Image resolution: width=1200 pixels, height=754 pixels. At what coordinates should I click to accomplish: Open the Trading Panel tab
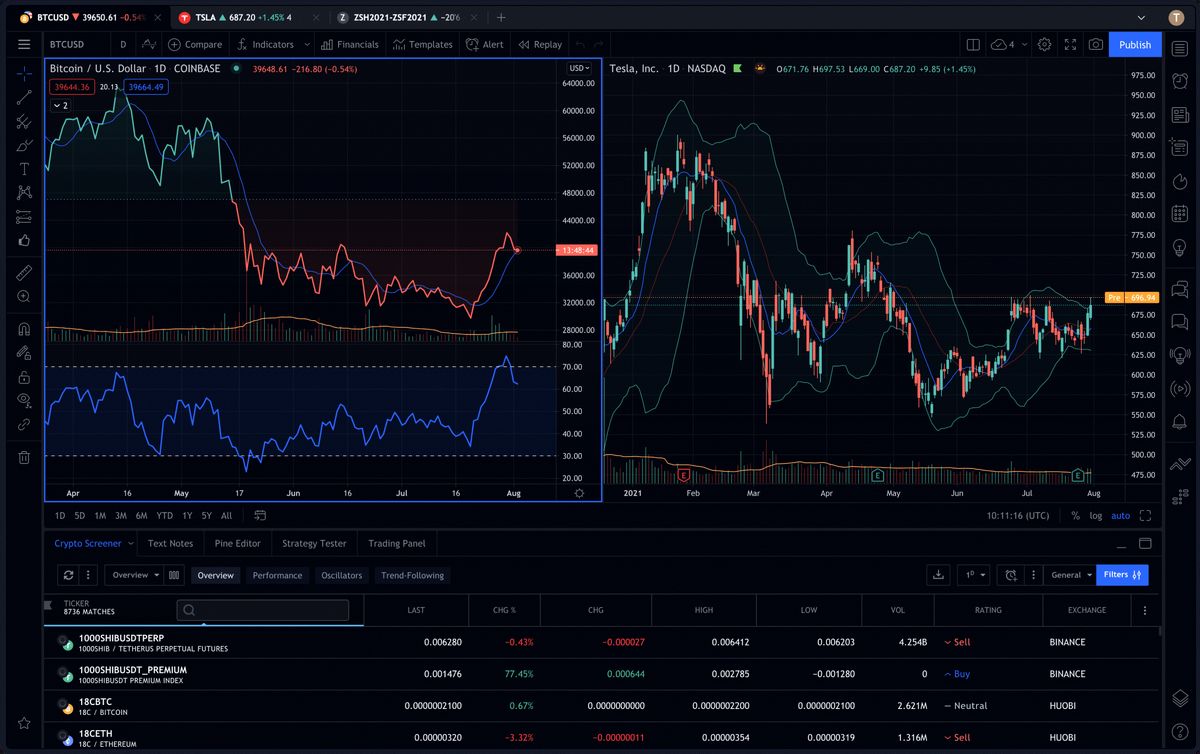[397, 543]
